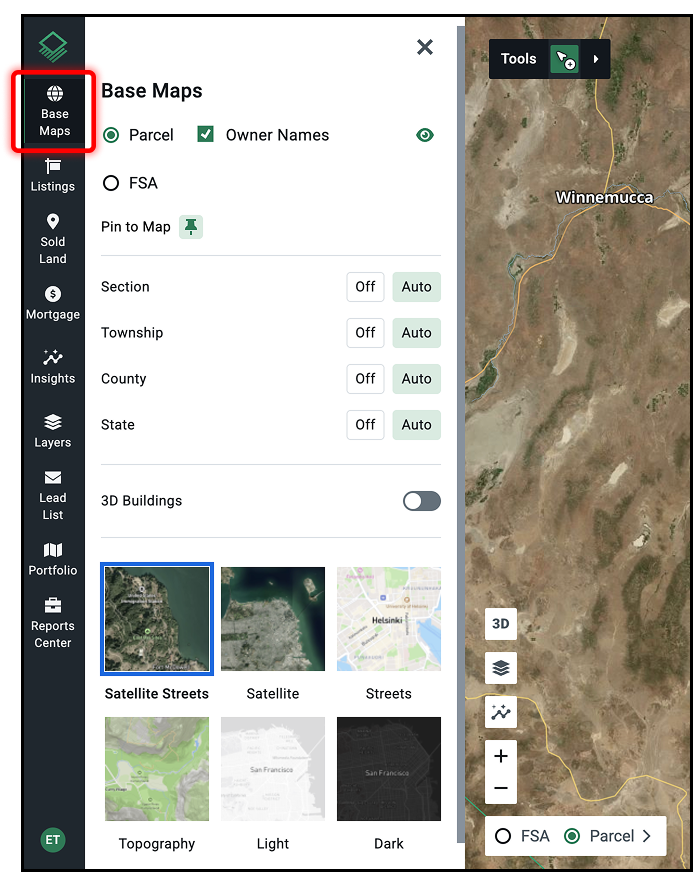Viewport: 699px width, 885px height.
Task: Turn State boundaries Off
Action: point(365,424)
